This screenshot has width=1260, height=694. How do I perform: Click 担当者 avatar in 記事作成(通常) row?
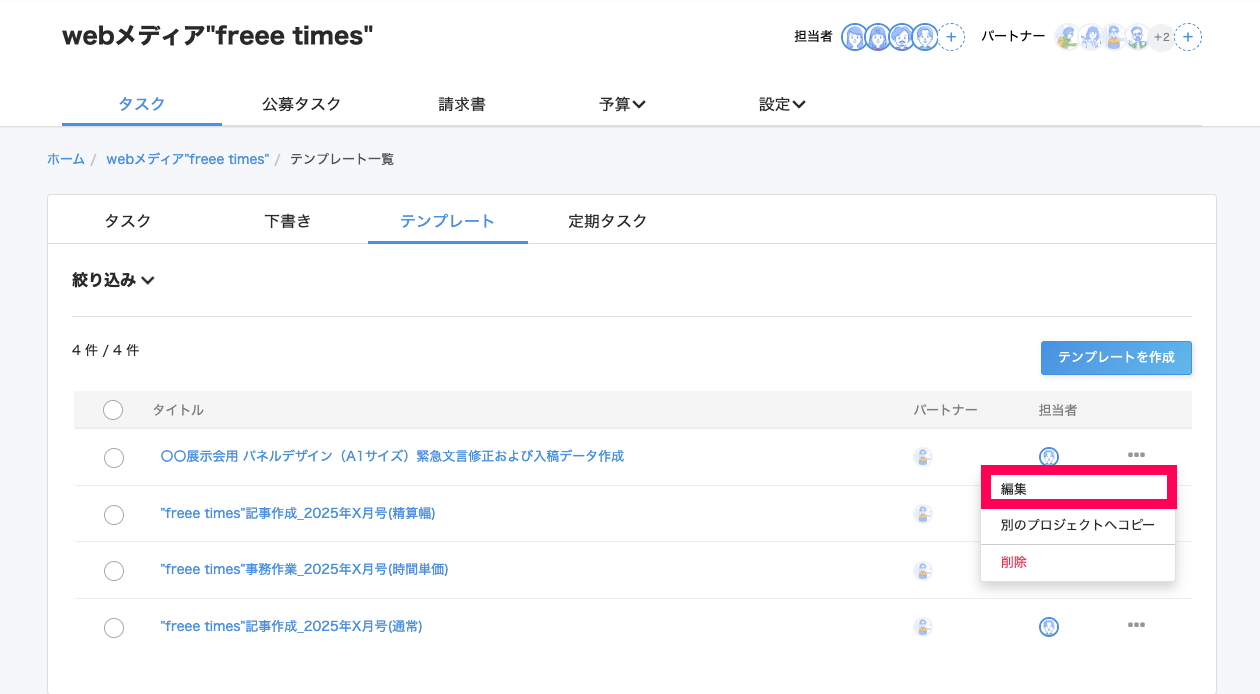click(1049, 627)
